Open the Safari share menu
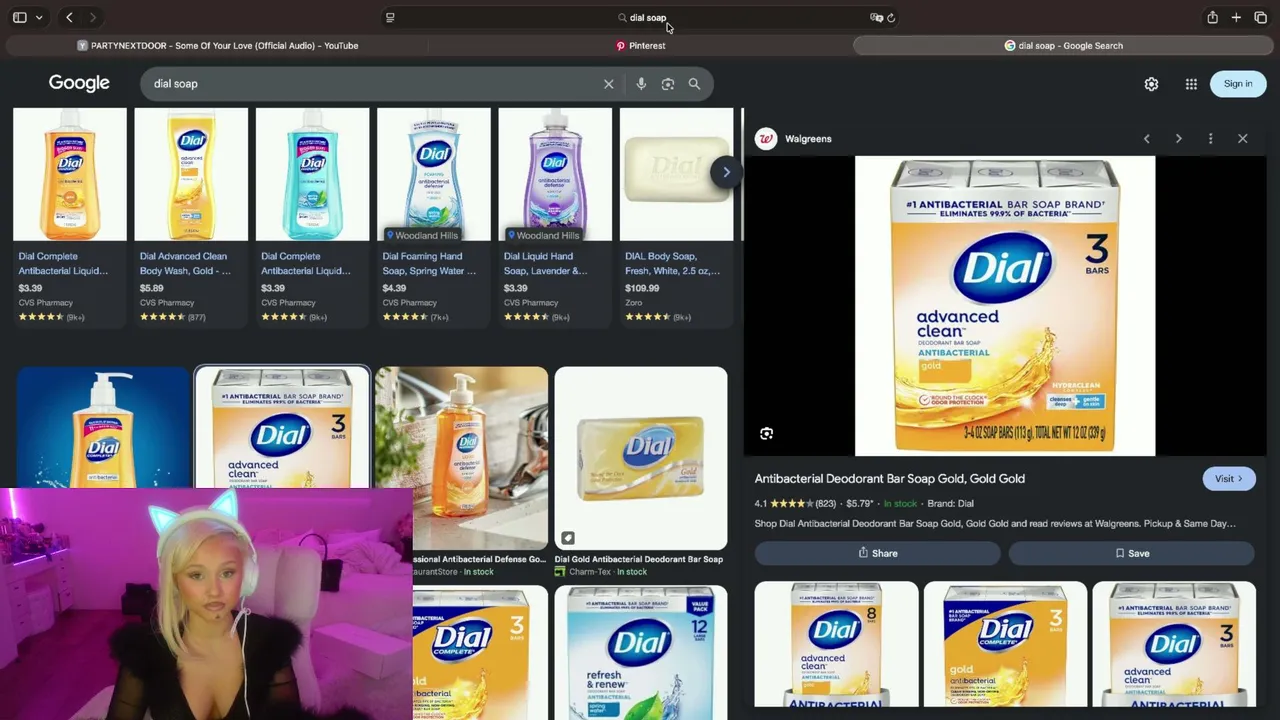 pos(1212,17)
